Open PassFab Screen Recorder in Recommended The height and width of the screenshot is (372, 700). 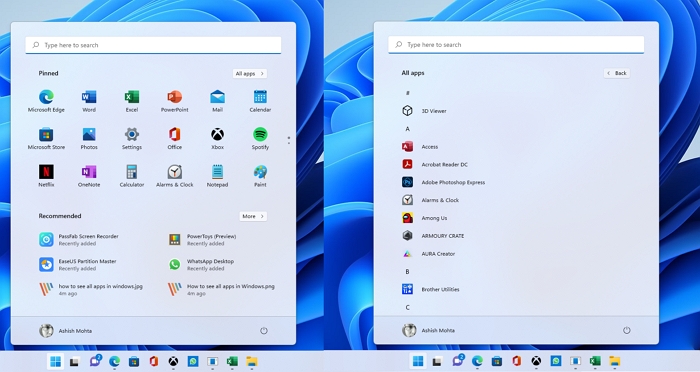(79, 240)
